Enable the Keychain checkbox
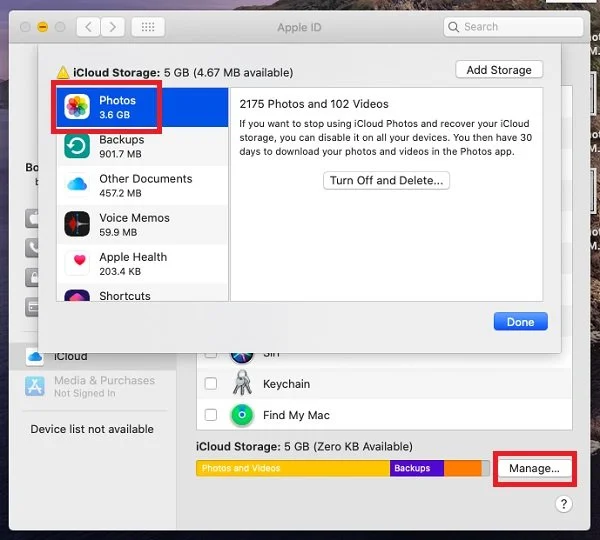 pos(211,383)
